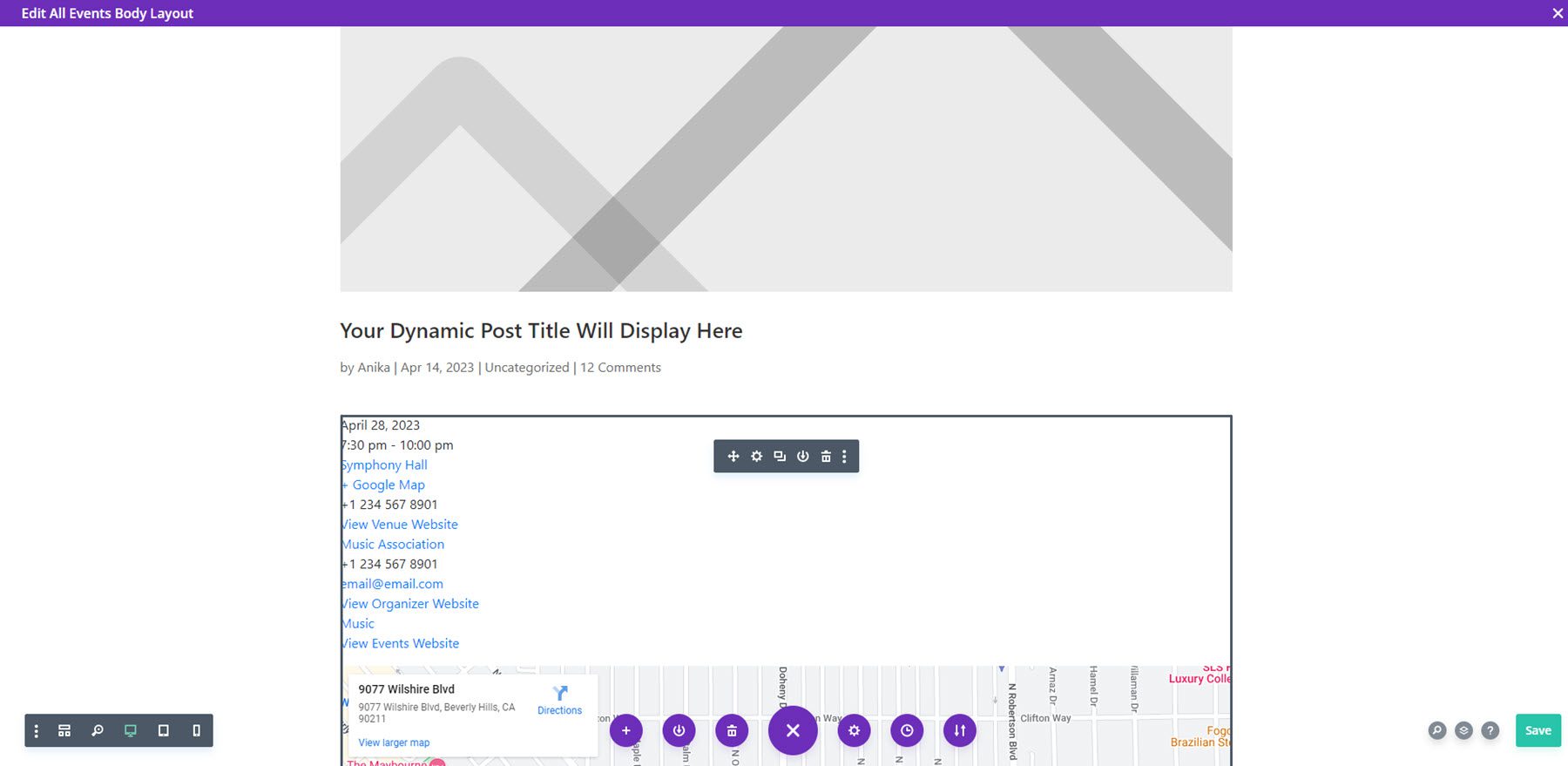1568x766 pixels.
Task: Open View Venue Website link
Action: pyautogui.click(x=400, y=525)
